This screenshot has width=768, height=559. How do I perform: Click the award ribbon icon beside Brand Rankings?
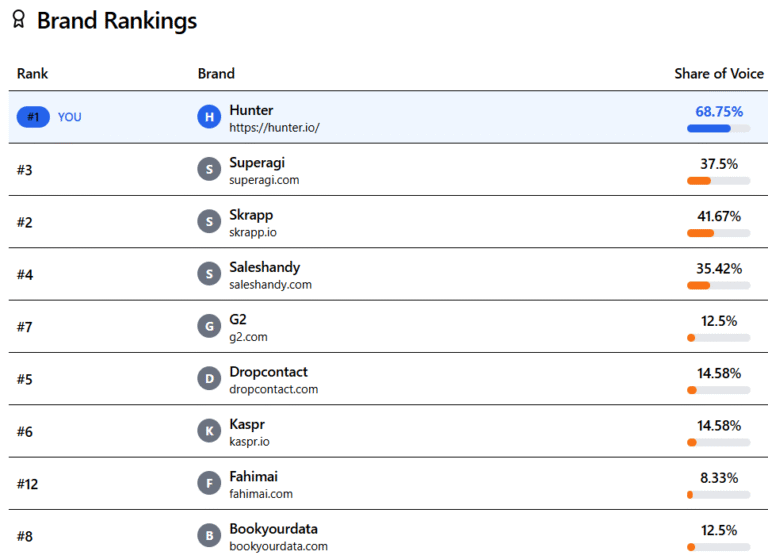18,21
